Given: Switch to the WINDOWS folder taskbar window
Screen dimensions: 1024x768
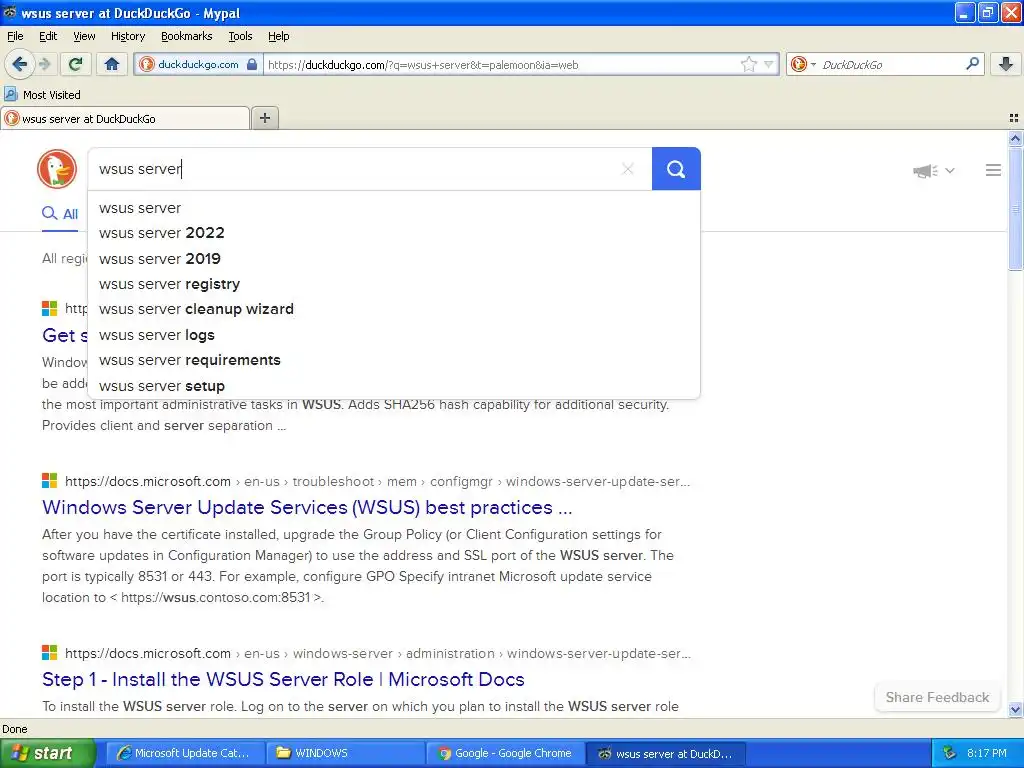Looking at the screenshot, I should tap(345, 753).
